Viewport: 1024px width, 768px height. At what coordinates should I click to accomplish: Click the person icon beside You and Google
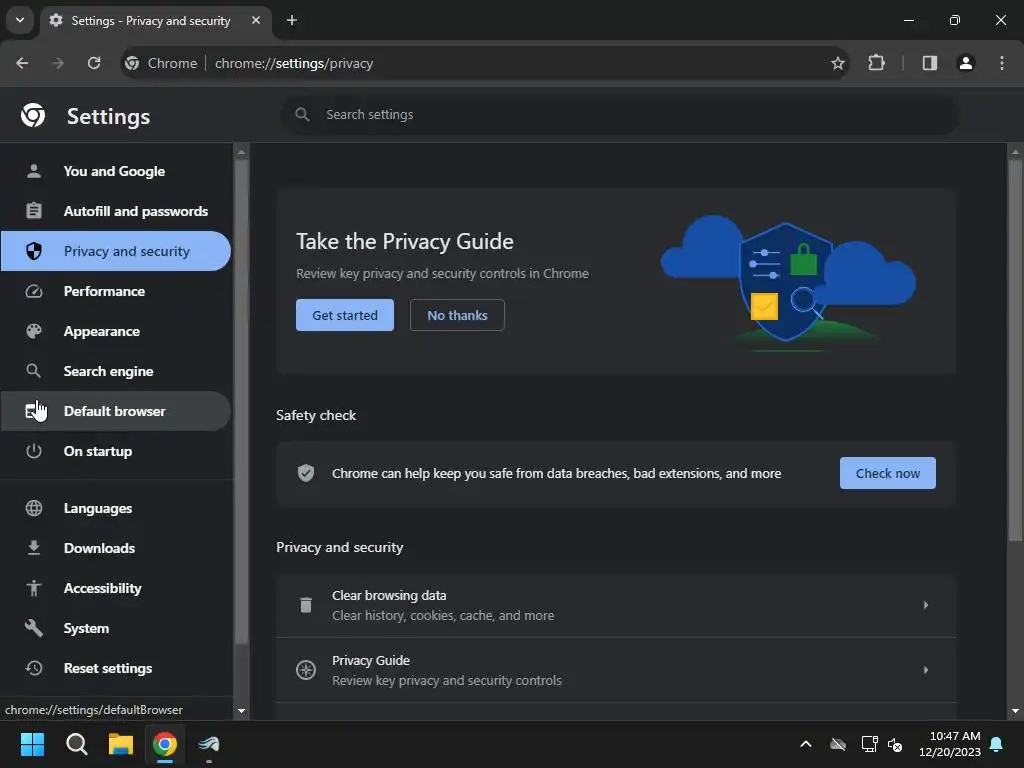click(x=33, y=171)
